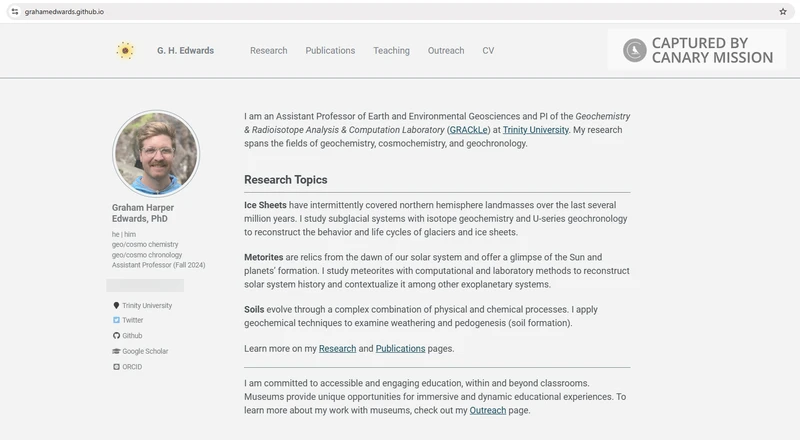Click the bold Soils term
The image size is (800, 440).
coord(254,309)
